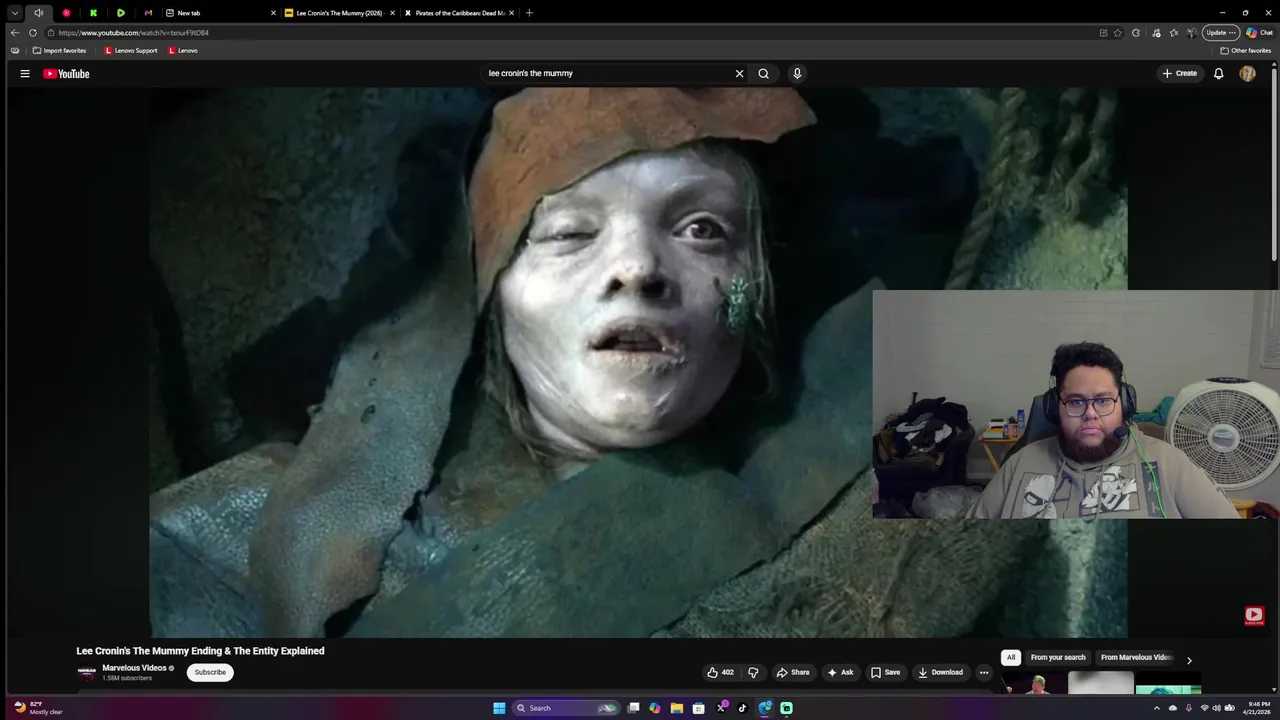Viewport: 1280px width, 720px height.
Task: Open browser Update settings menu
Action: 1221,32
